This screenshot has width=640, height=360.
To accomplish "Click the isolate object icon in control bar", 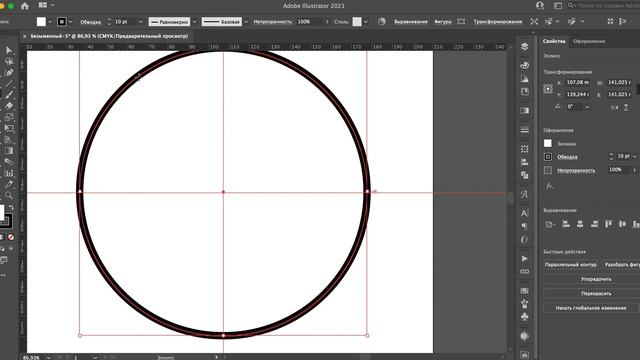I will [534, 22].
